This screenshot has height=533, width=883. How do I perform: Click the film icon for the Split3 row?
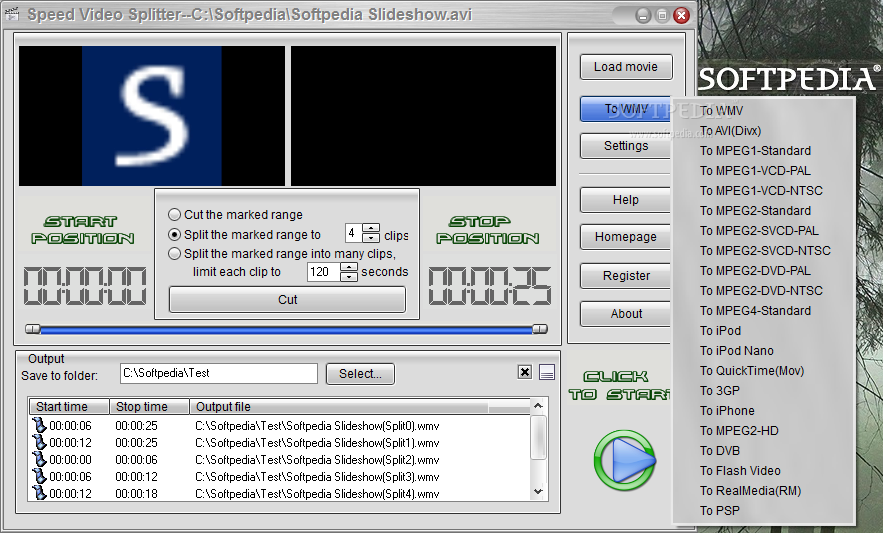pos(39,476)
